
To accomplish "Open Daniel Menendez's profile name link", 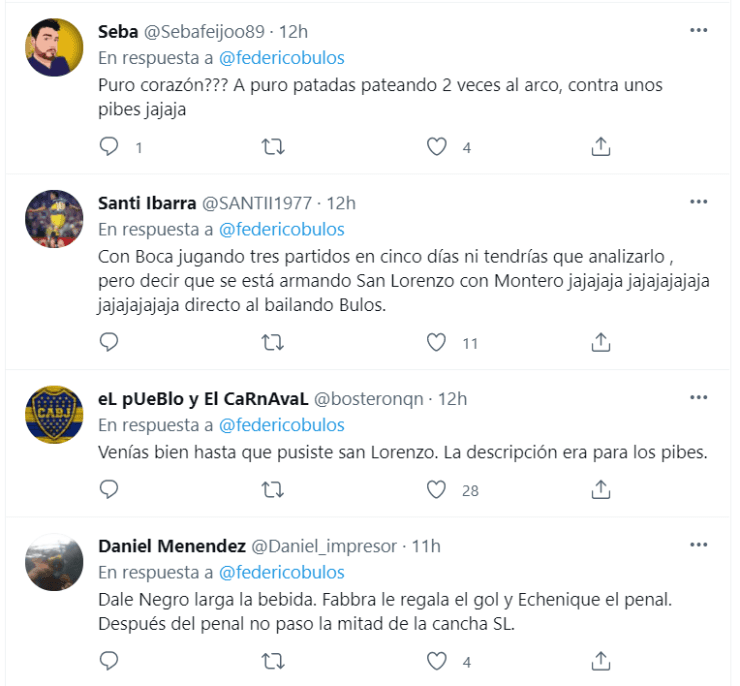I will [172, 546].
